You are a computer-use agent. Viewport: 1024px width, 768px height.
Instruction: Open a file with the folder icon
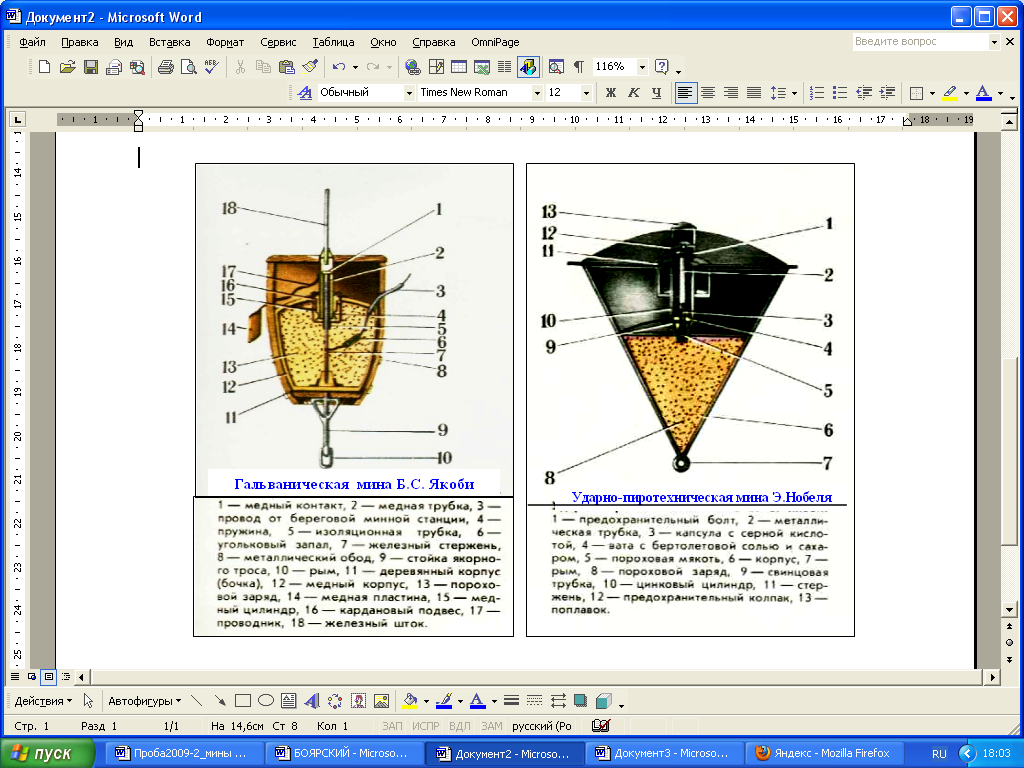click(67, 67)
